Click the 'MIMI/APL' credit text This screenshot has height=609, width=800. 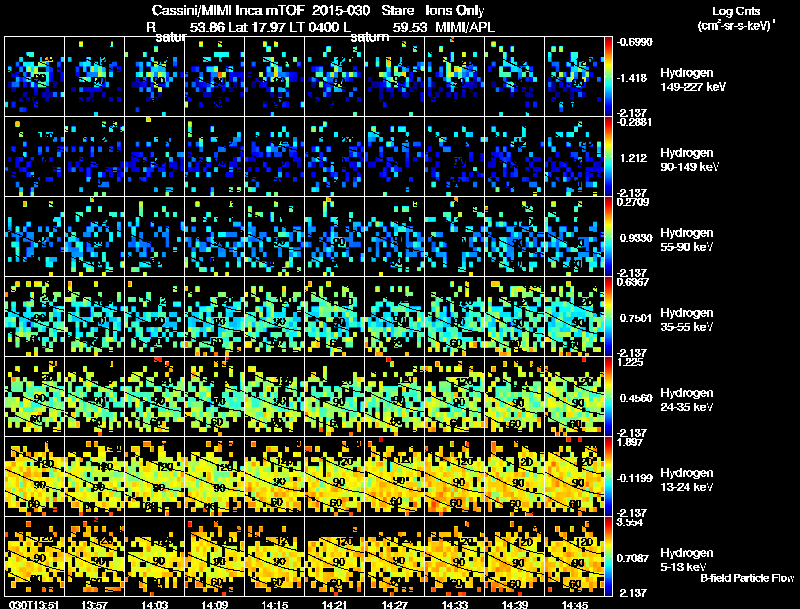click(465, 28)
